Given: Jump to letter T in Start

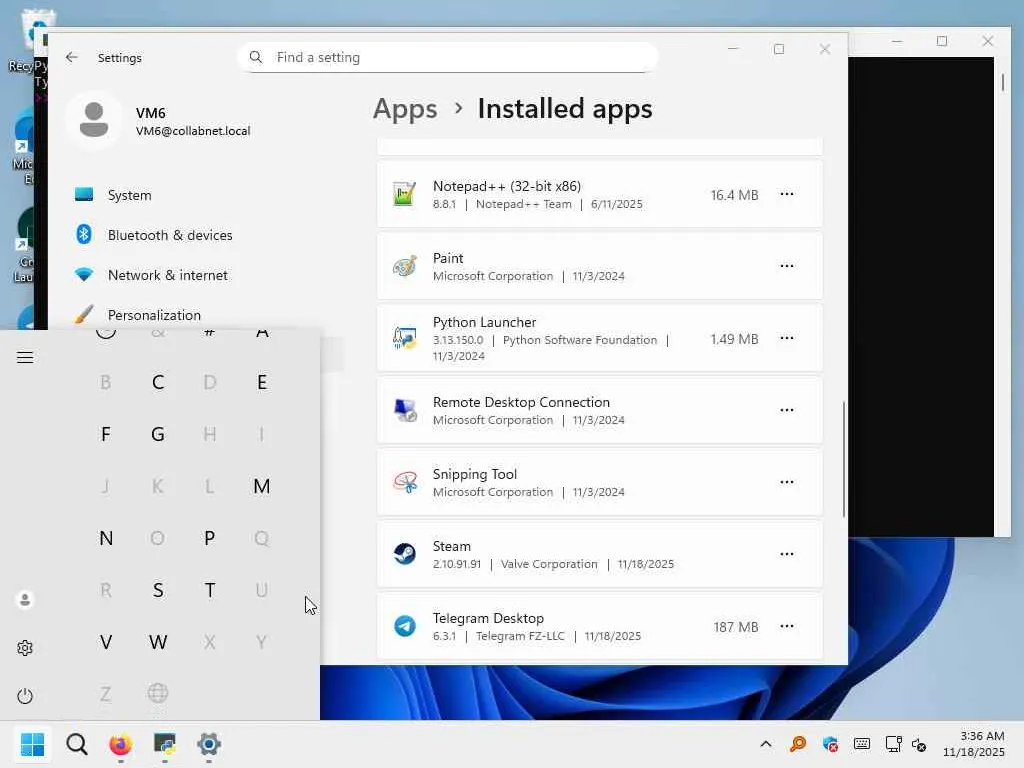Looking at the screenshot, I should tap(210, 590).
